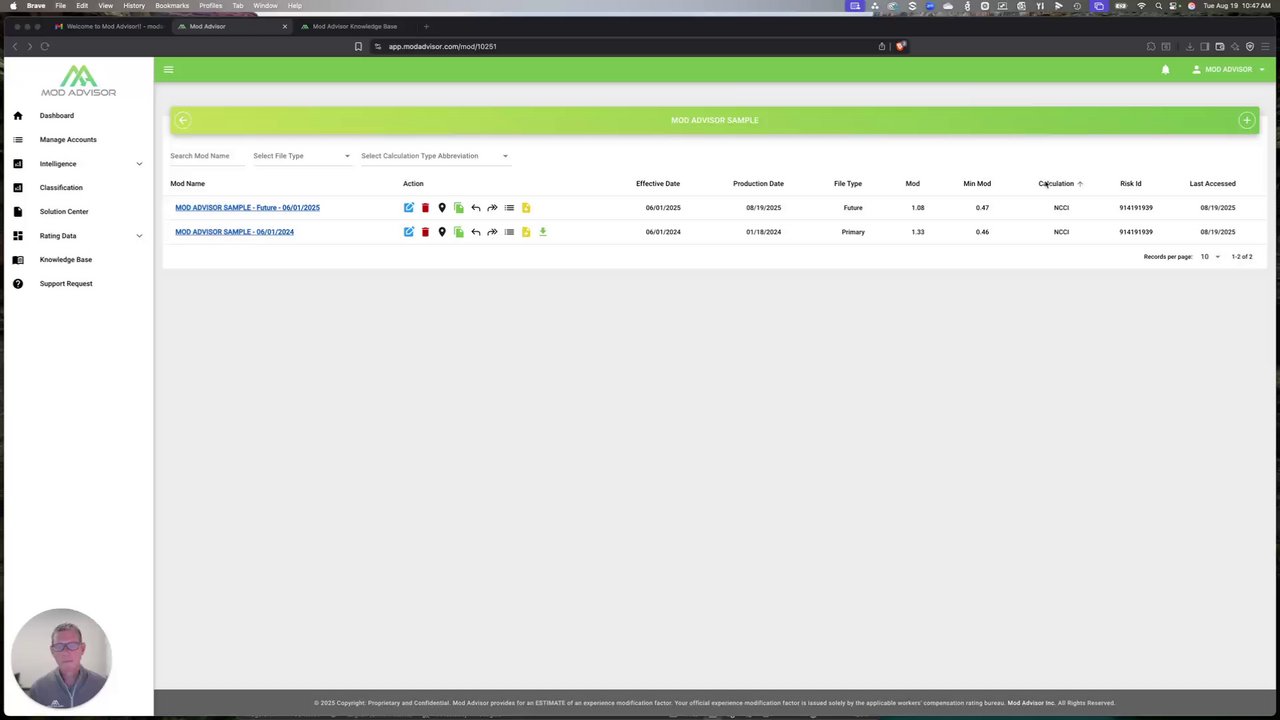The width and height of the screenshot is (1280, 720).
Task: Click forward arrow icon in the 06/01/2024 row
Action: (x=492, y=232)
